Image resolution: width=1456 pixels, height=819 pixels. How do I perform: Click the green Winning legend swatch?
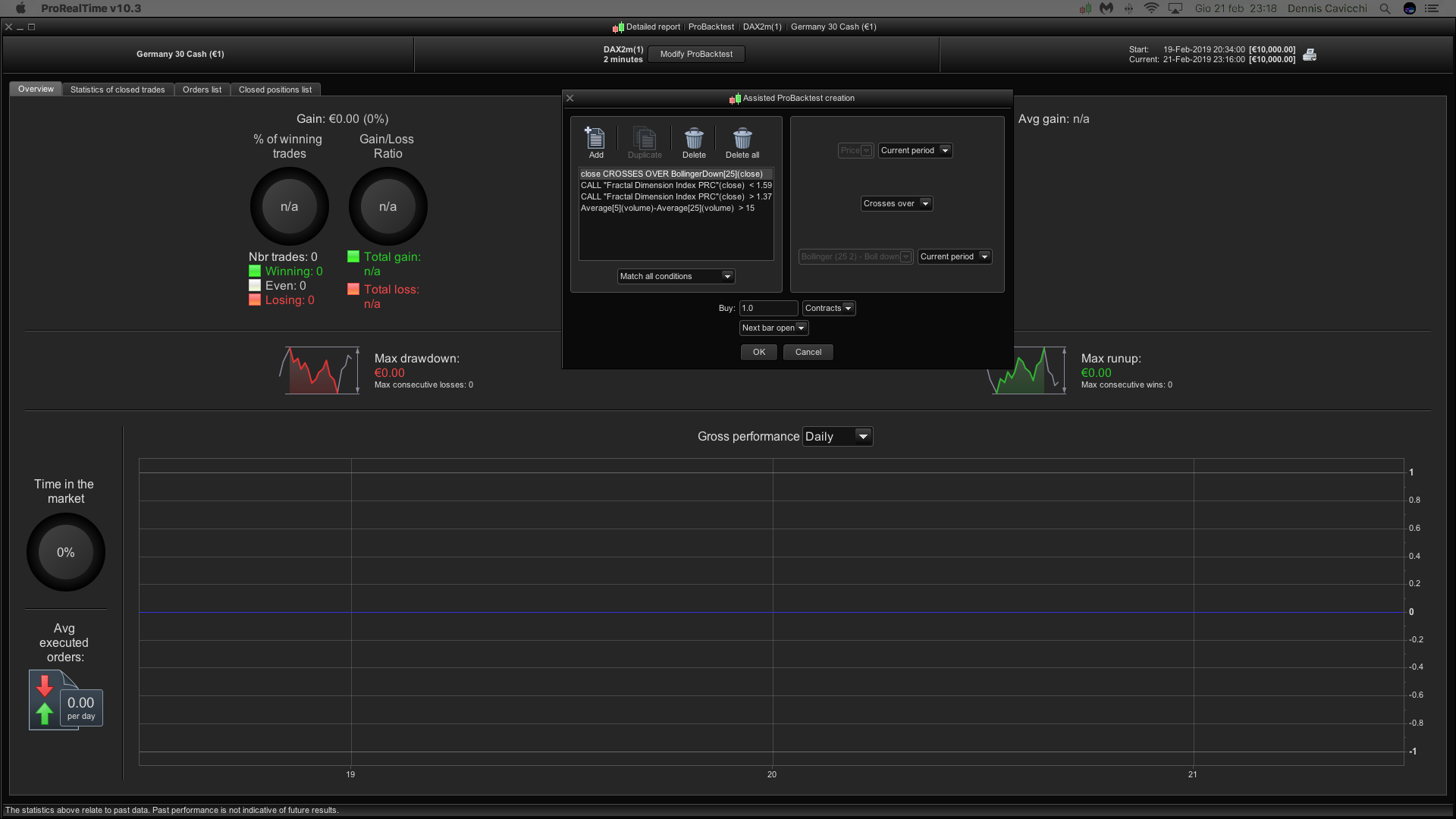[x=255, y=271]
